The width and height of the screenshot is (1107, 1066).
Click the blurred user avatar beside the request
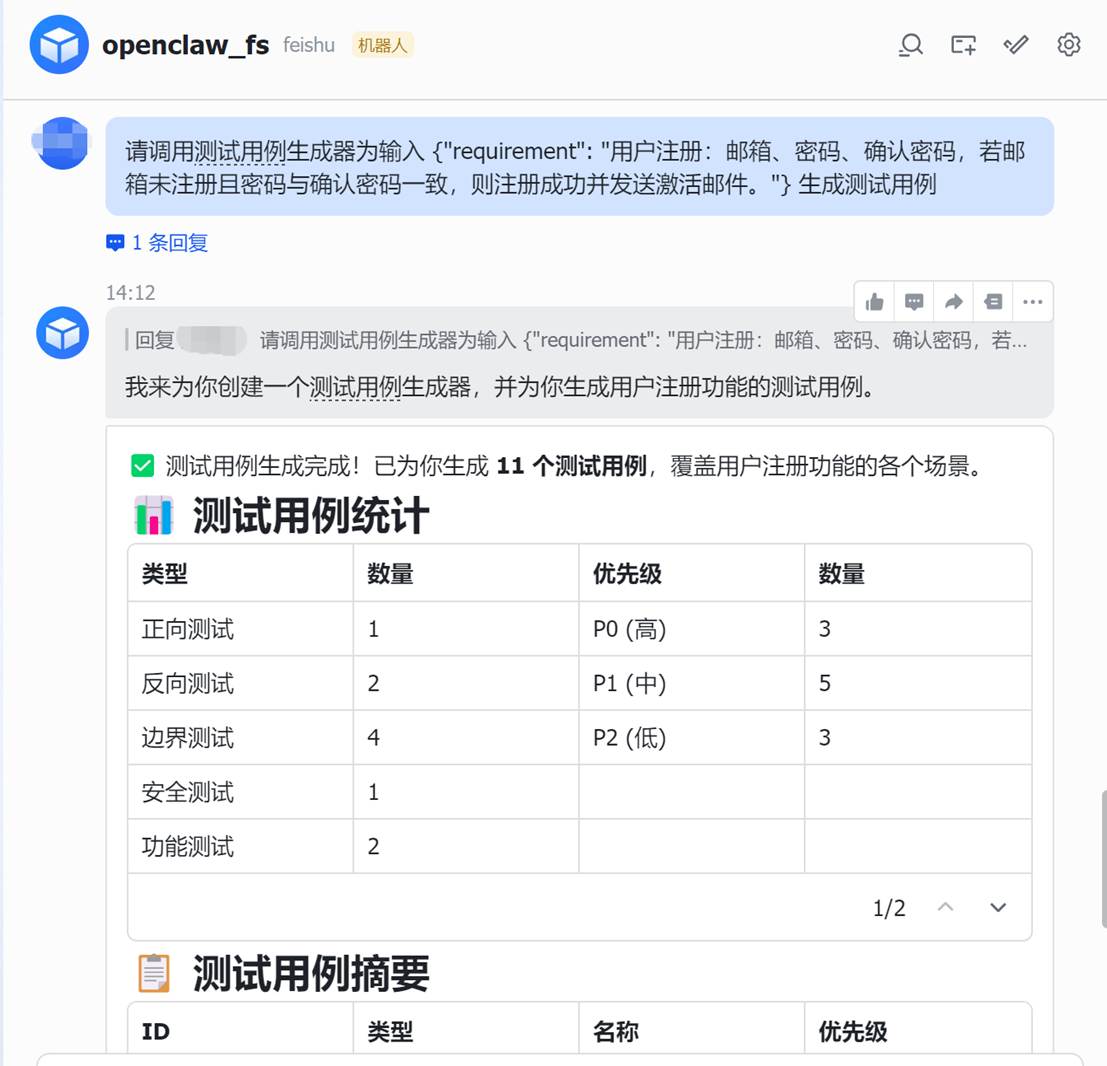pyautogui.click(x=62, y=143)
